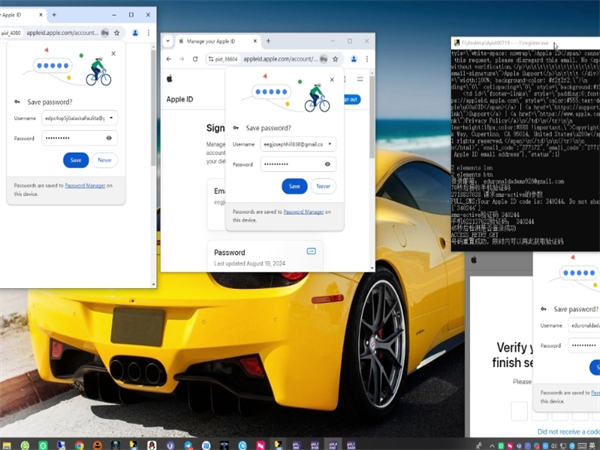Click Never in the left window's password prompt
The image size is (600, 450).
click(105, 160)
